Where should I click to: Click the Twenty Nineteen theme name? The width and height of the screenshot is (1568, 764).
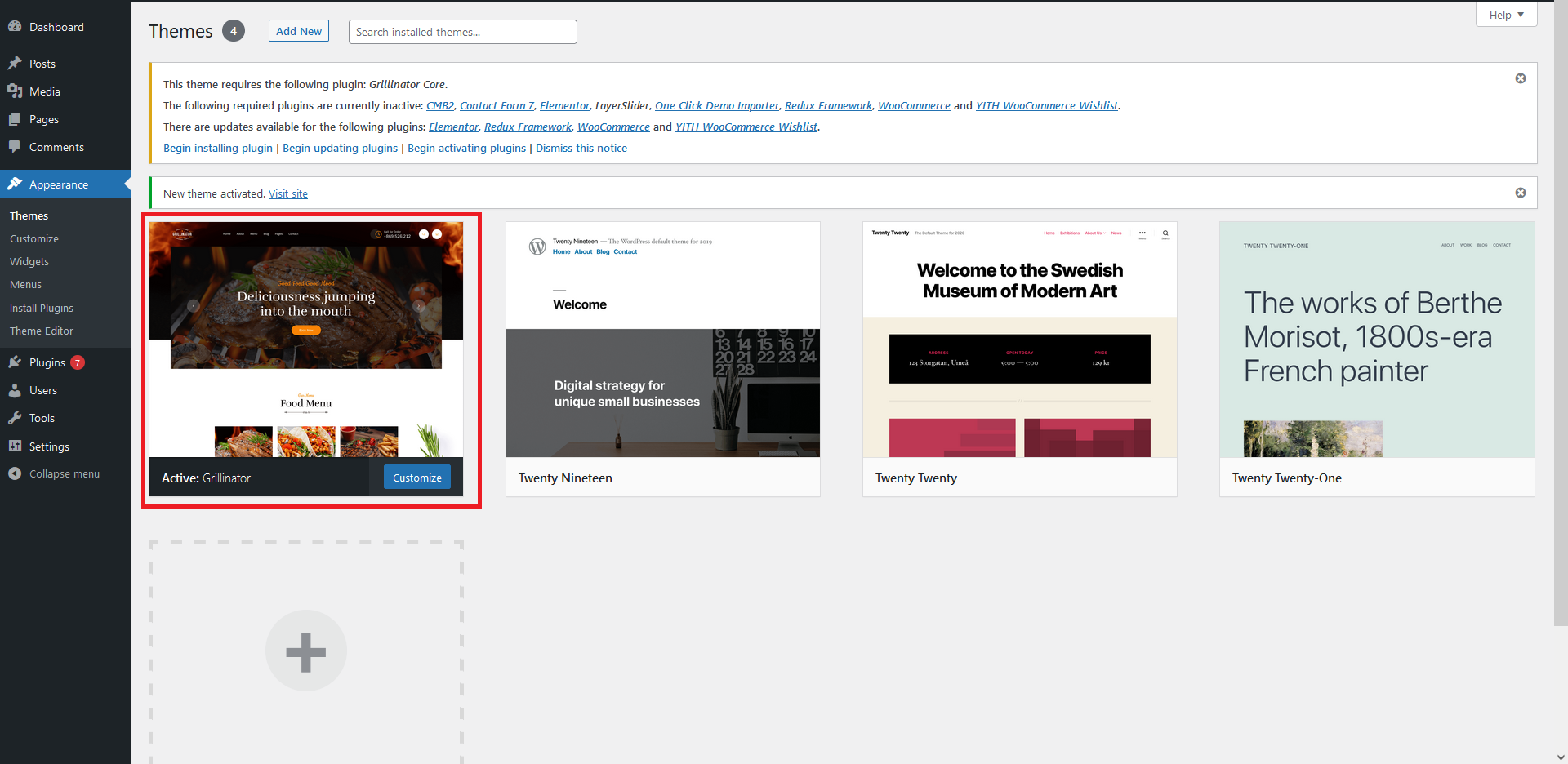pyautogui.click(x=565, y=478)
